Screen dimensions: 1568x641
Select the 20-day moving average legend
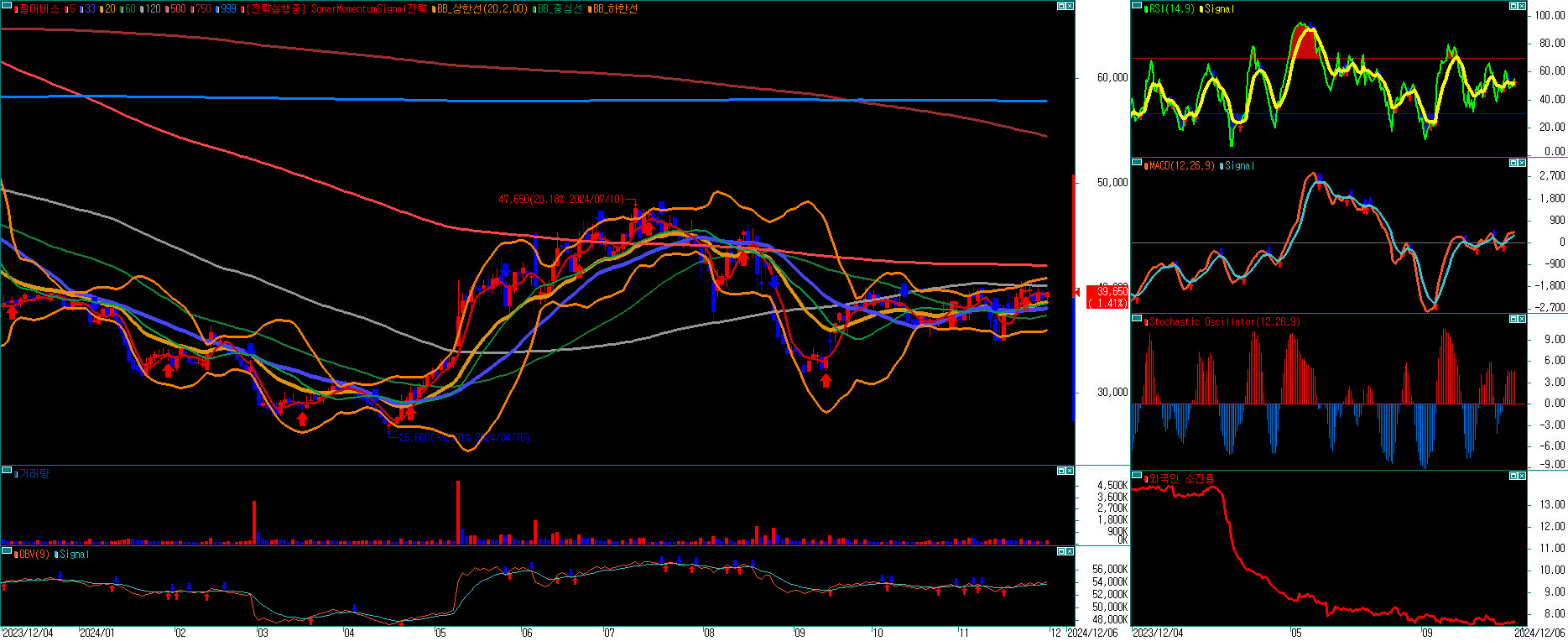tap(107, 8)
